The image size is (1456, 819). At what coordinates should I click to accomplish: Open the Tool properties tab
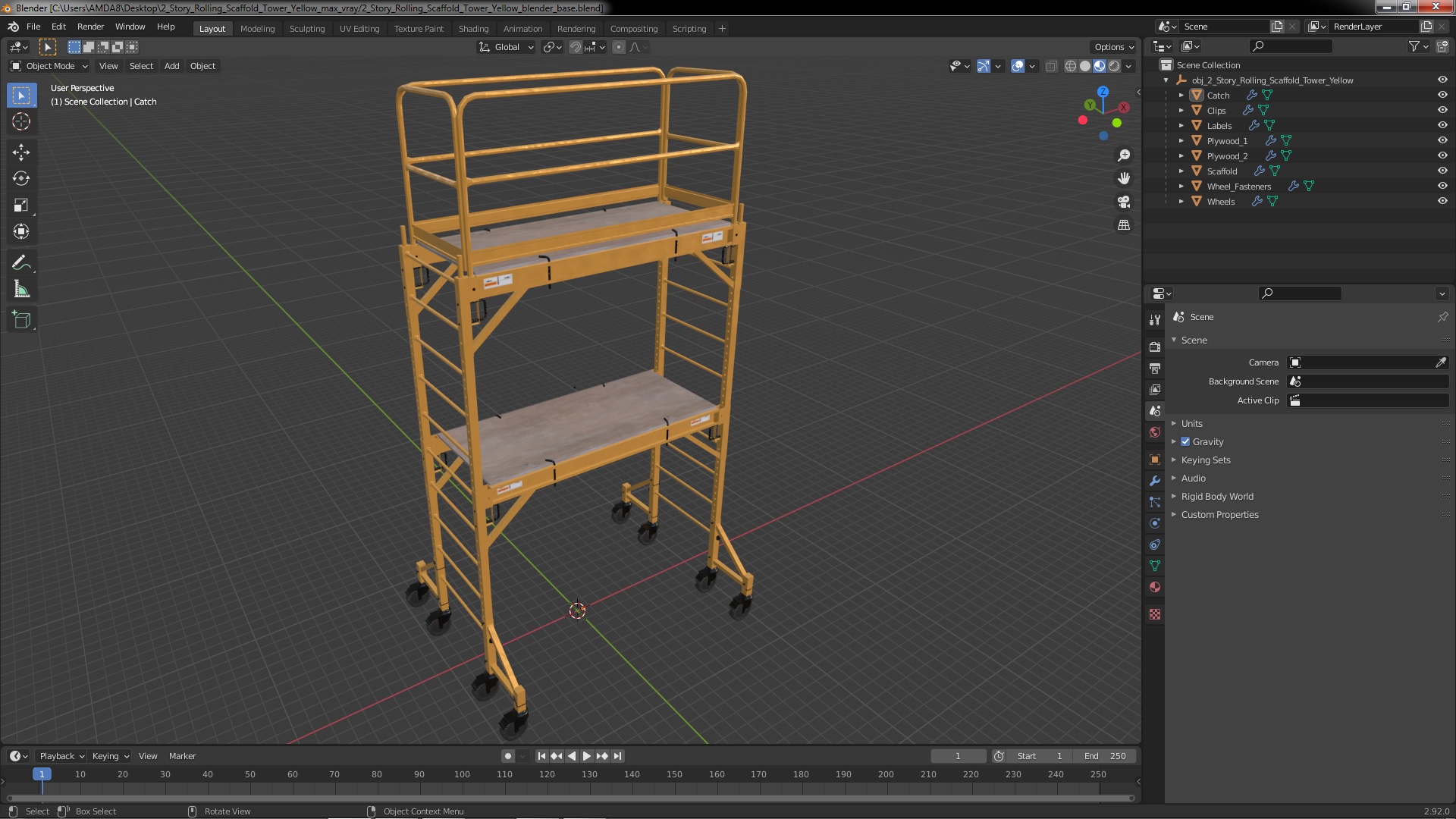[1155, 320]
